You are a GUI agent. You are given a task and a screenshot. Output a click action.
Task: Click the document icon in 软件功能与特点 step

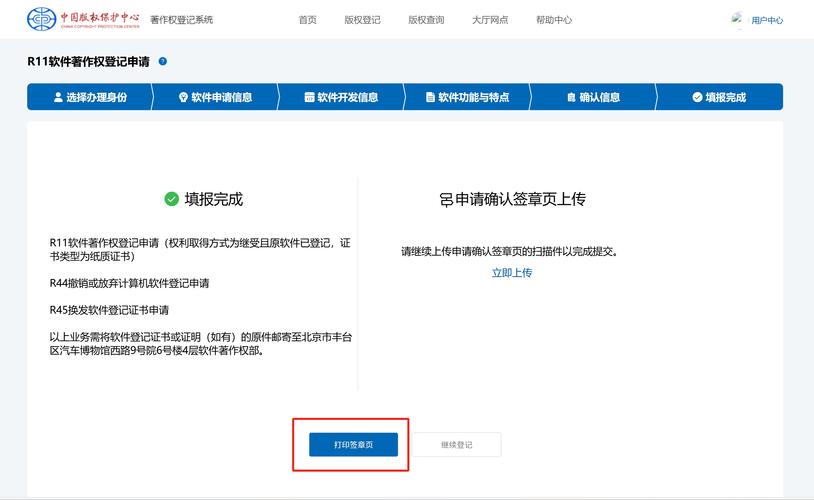pyautogui.click(x=430, y=97)
